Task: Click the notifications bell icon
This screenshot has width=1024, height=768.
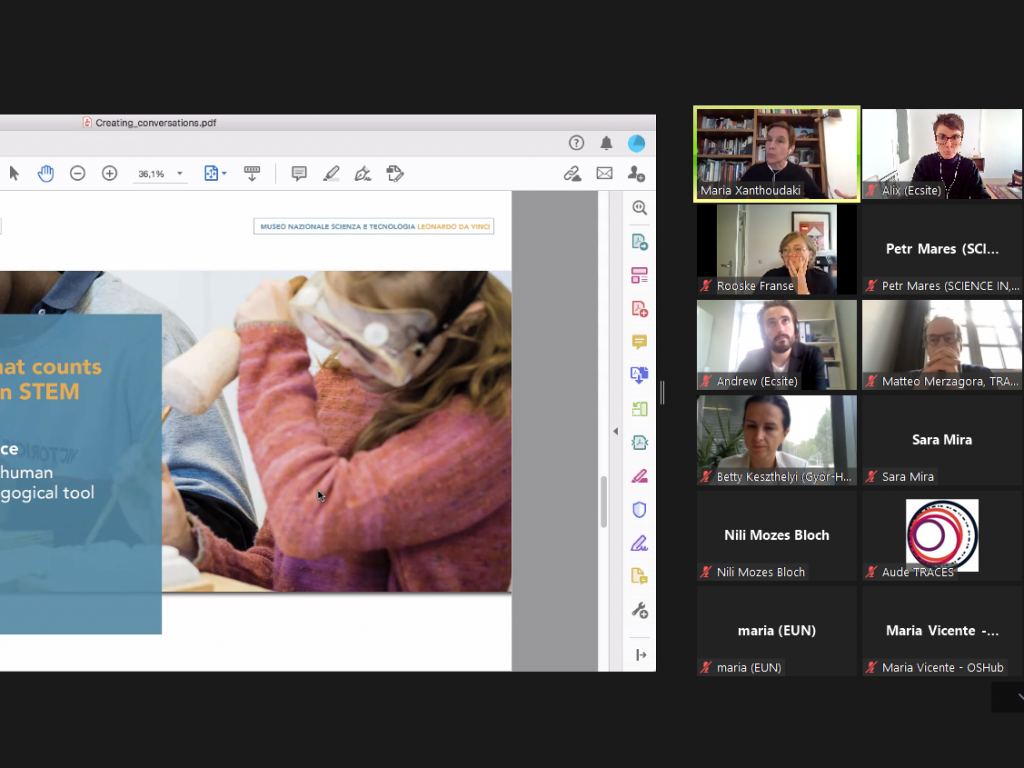Action: (x=606, y=143)
